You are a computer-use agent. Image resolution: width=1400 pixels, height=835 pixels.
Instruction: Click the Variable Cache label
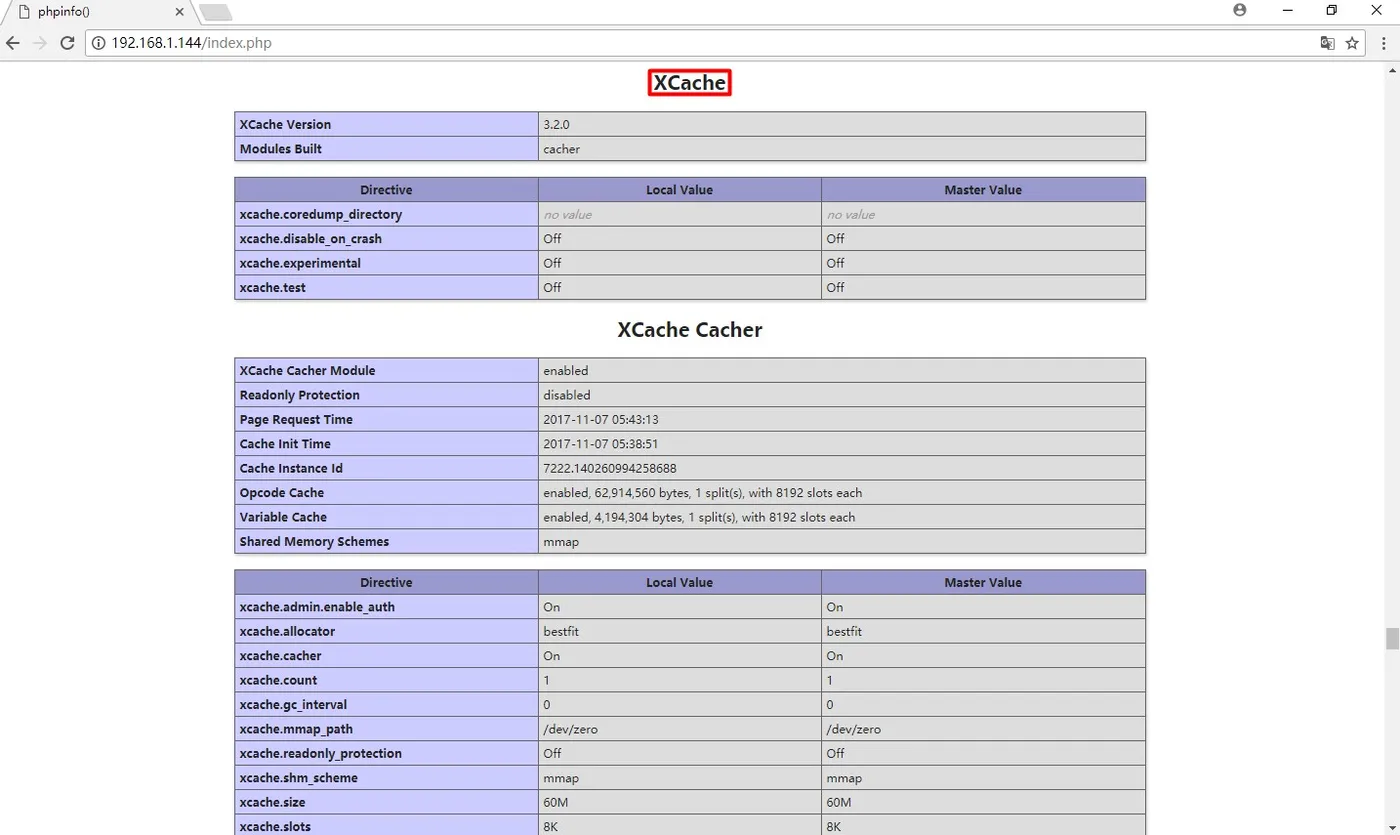(x=283, y=517)
